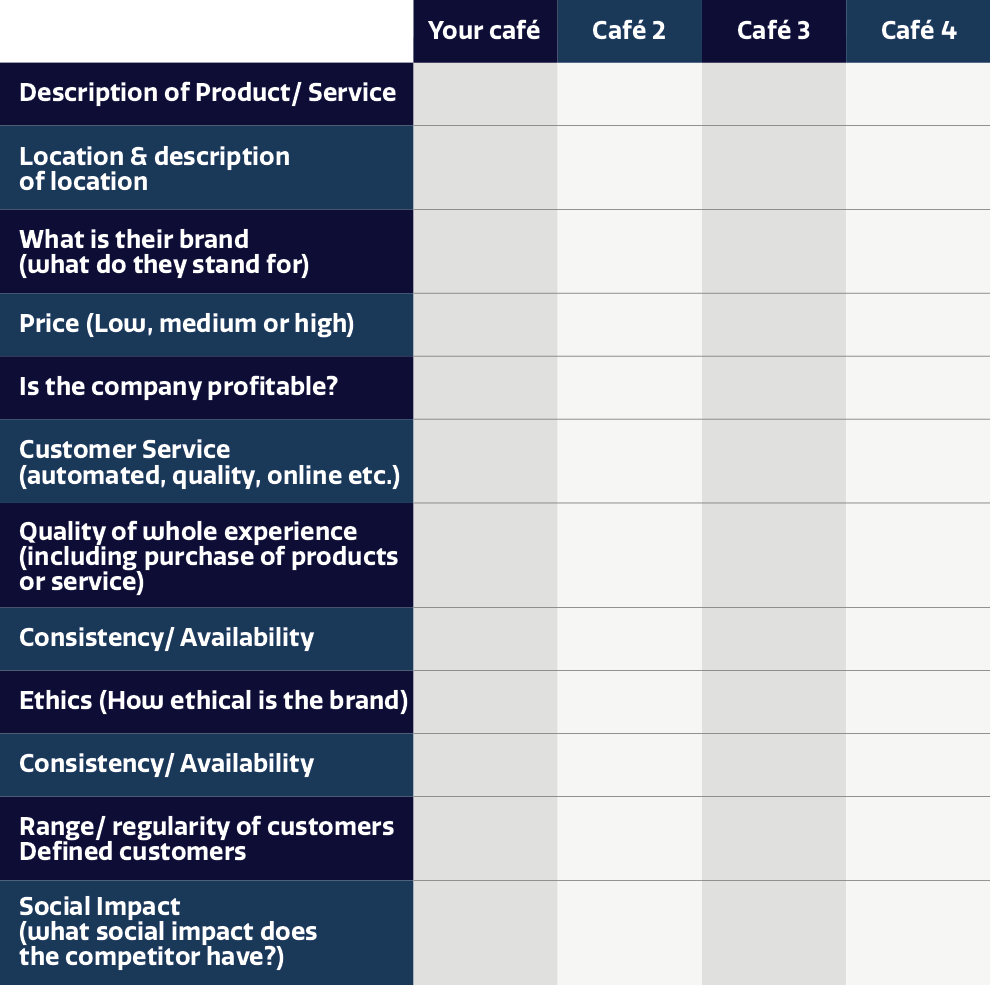Select 'Range/ regularity of customers' row label
The image size is (990, 985).
[206, 838]
